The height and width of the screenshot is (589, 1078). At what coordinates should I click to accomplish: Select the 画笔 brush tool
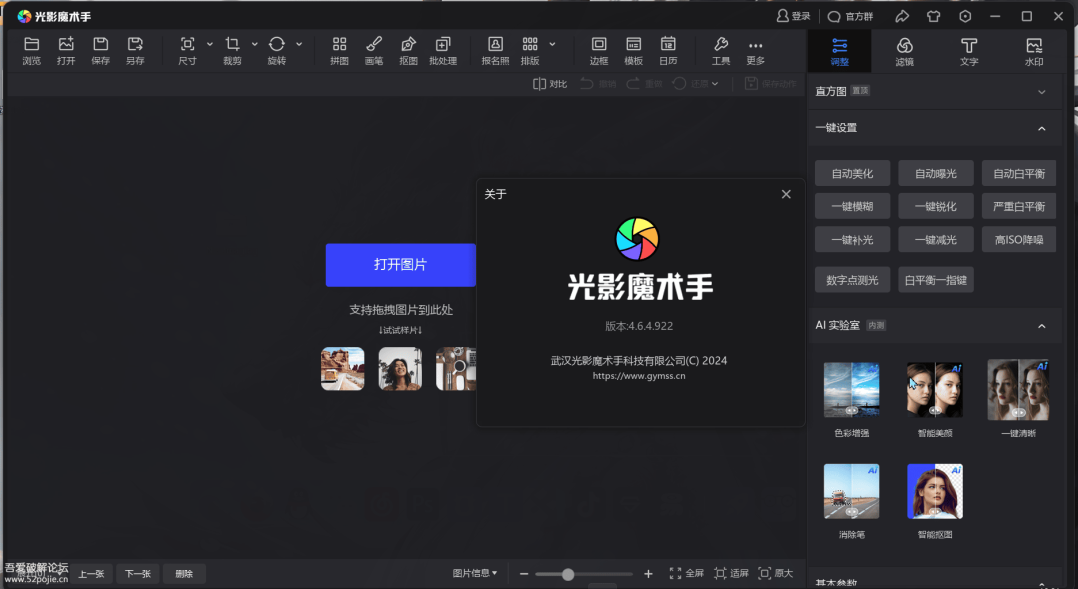(x=373, y=51)
